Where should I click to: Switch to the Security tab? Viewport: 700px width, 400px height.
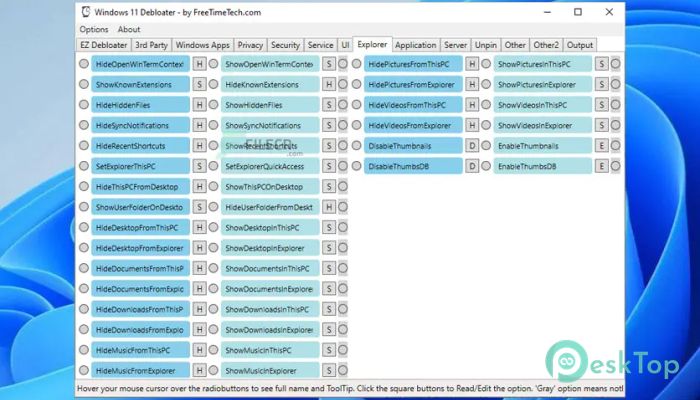(x=285, y=45)
